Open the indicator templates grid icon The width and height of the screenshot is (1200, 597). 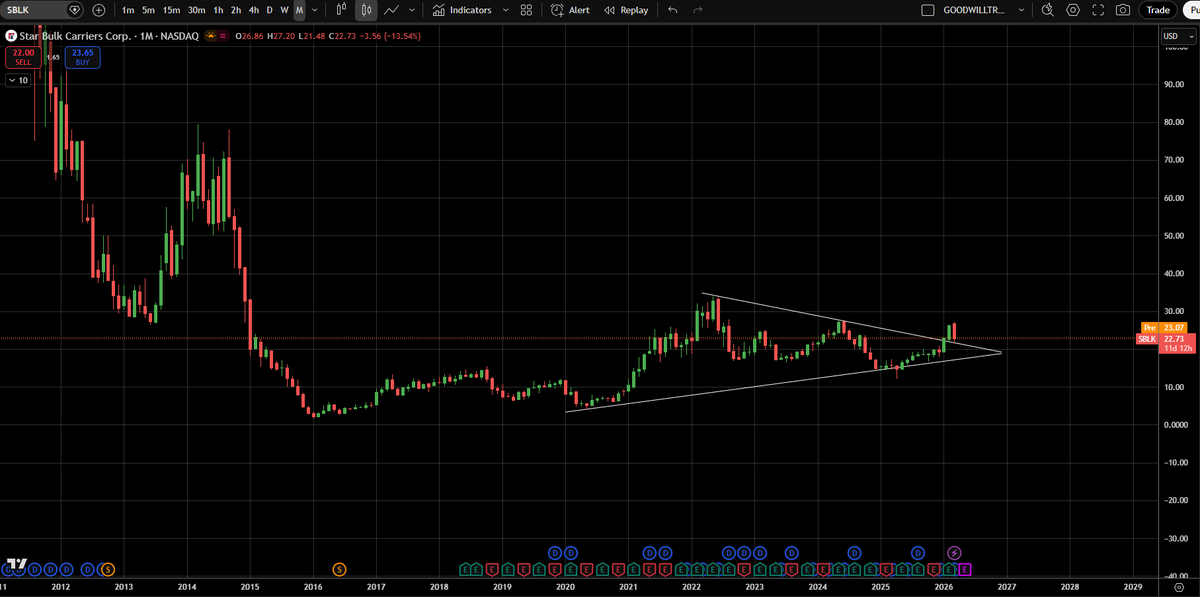pos(526,10)
